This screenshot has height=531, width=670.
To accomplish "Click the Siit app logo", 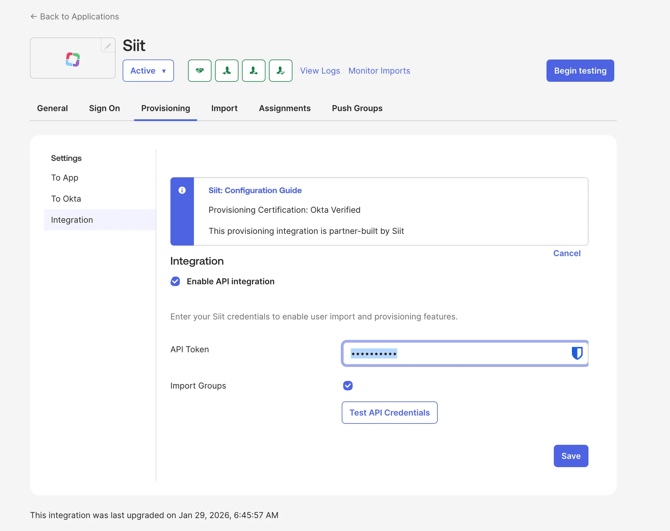I will tap(73, 60).
